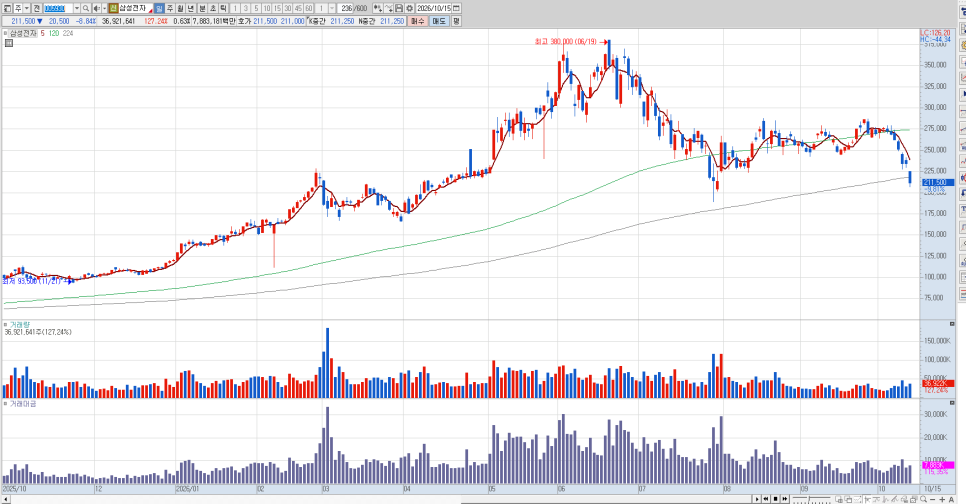Select the 틱 (tick) period button
The width and height of the screenshot is (966, 504).
(223, 8)
